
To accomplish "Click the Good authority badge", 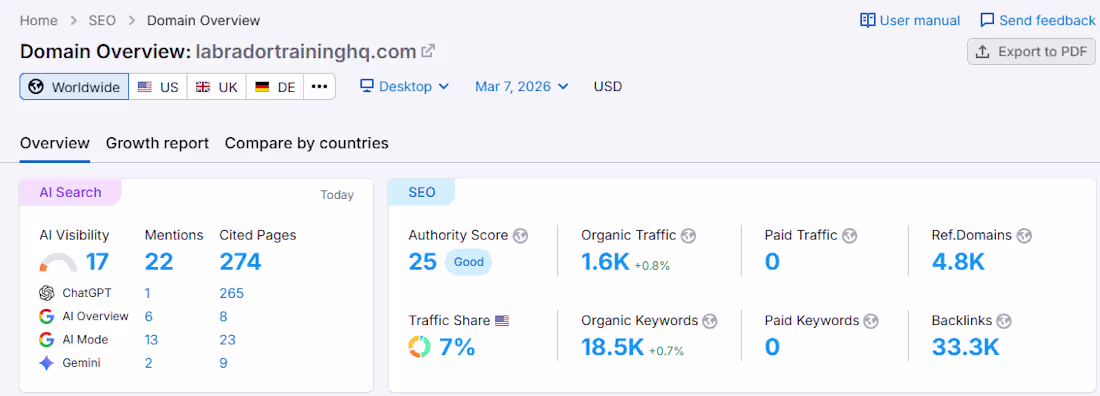I will click(469, 263).
